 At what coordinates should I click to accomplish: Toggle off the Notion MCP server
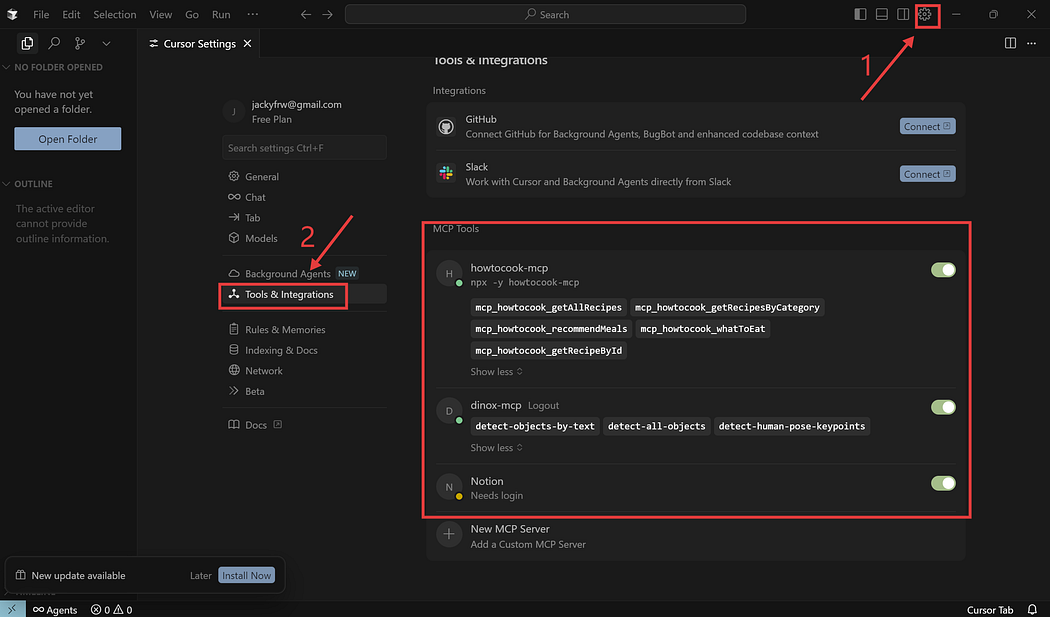(x=943, y=483)
